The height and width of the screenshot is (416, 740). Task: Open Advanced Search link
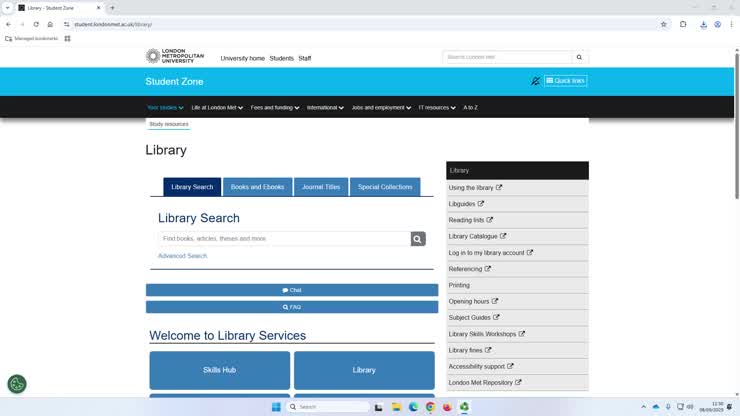click(x=182, y=256)
